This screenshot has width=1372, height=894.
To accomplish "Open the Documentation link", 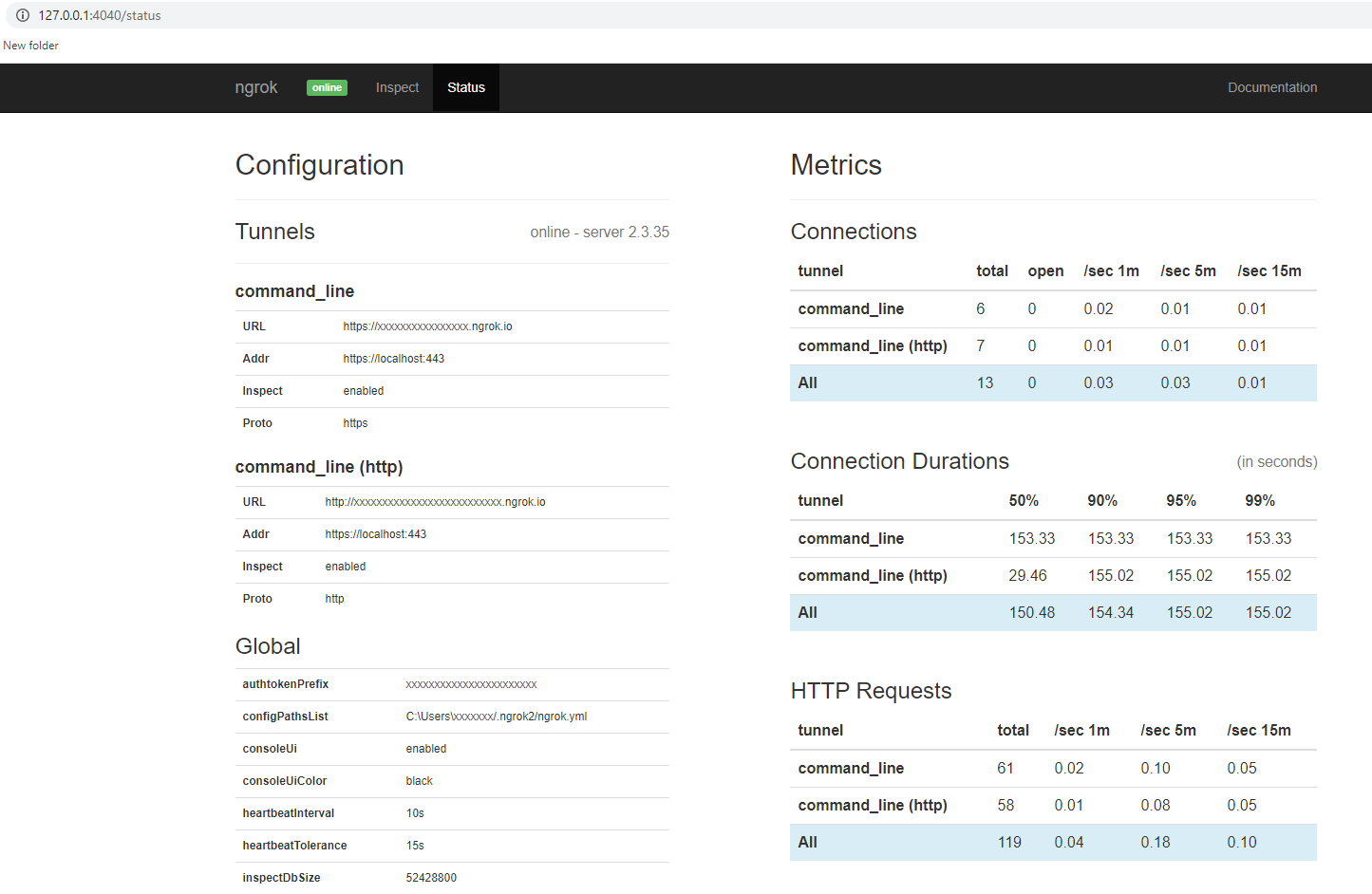I will click(x=1272, y=87).
